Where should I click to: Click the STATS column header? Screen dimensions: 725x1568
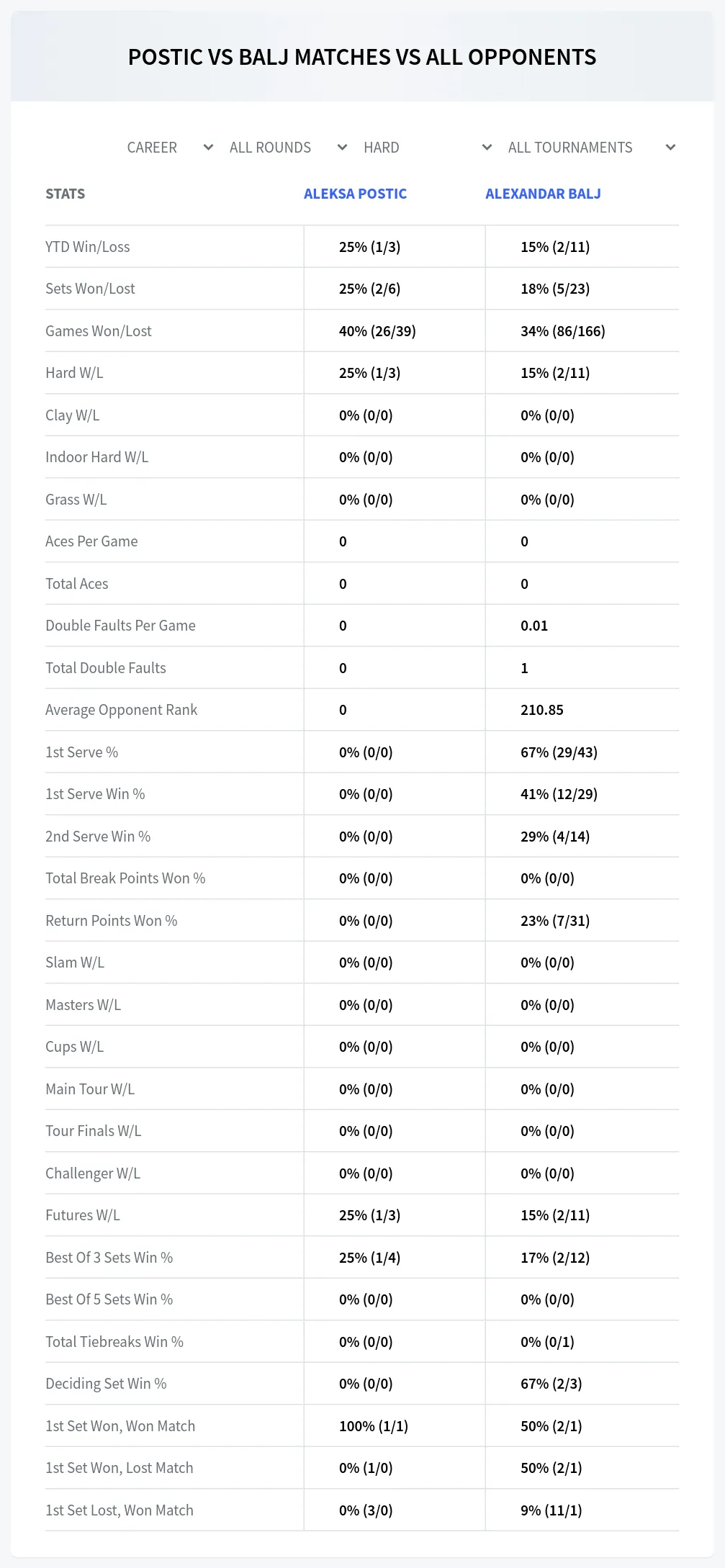(65, 194)
